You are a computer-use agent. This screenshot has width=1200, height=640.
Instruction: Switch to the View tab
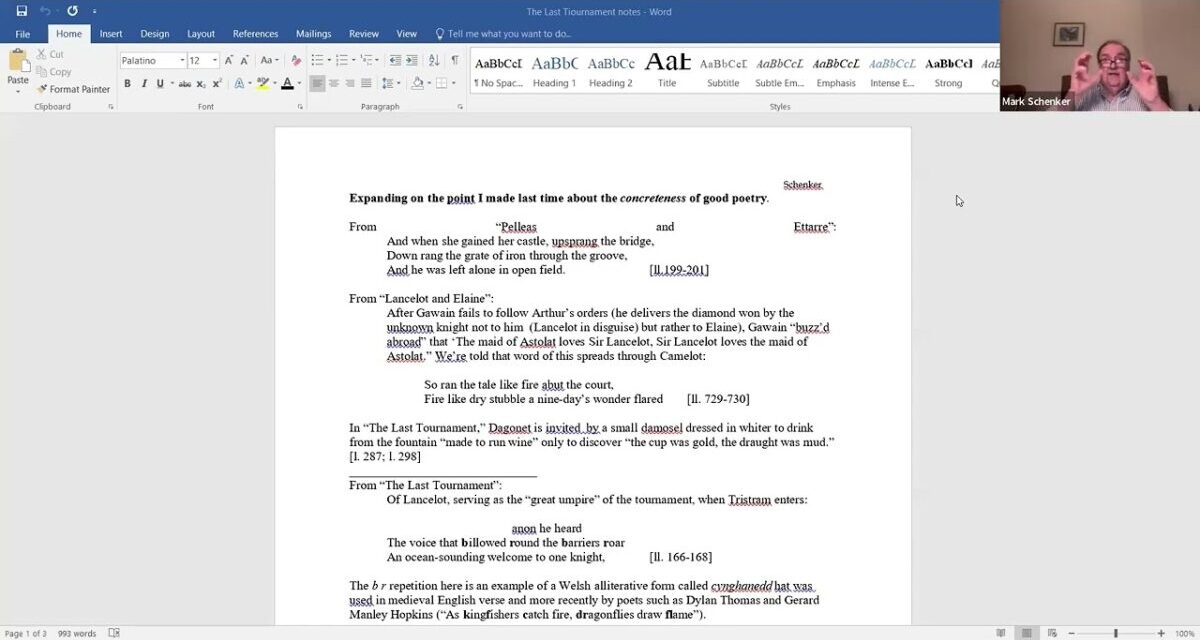click(406, 34)
